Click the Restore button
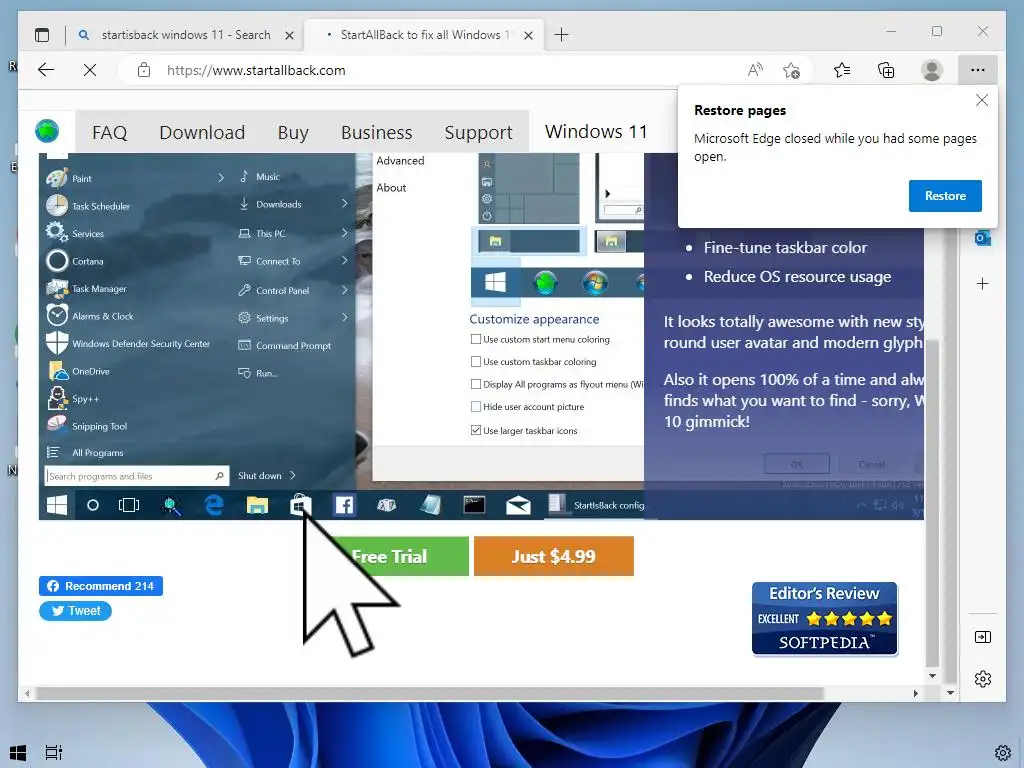This screenshot has height=768, width=1024. pyautogui.click(x=945, y=196)
